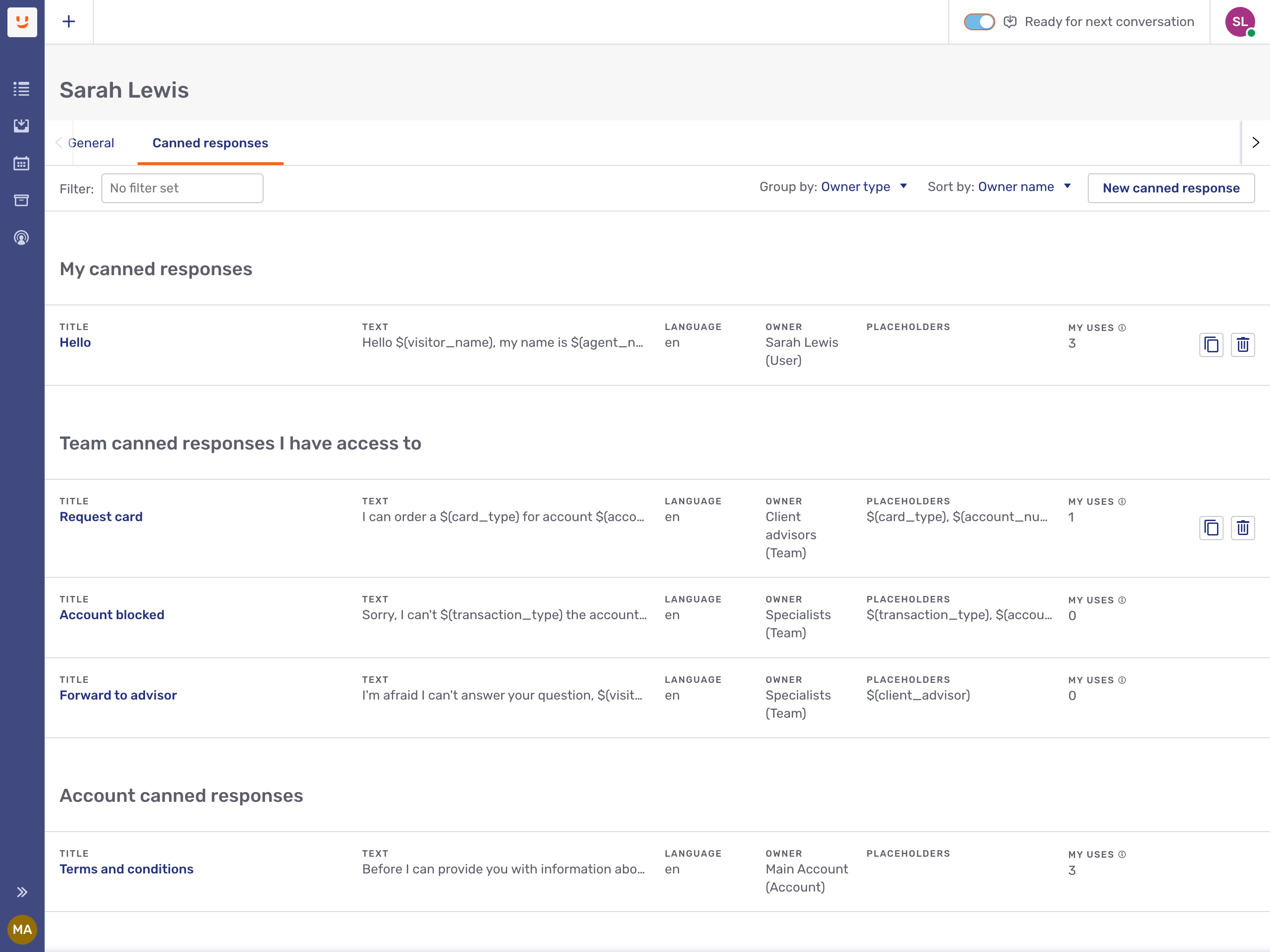
Task: Toggle Ready for next conversation switch
Action: (x=979, y=22)
